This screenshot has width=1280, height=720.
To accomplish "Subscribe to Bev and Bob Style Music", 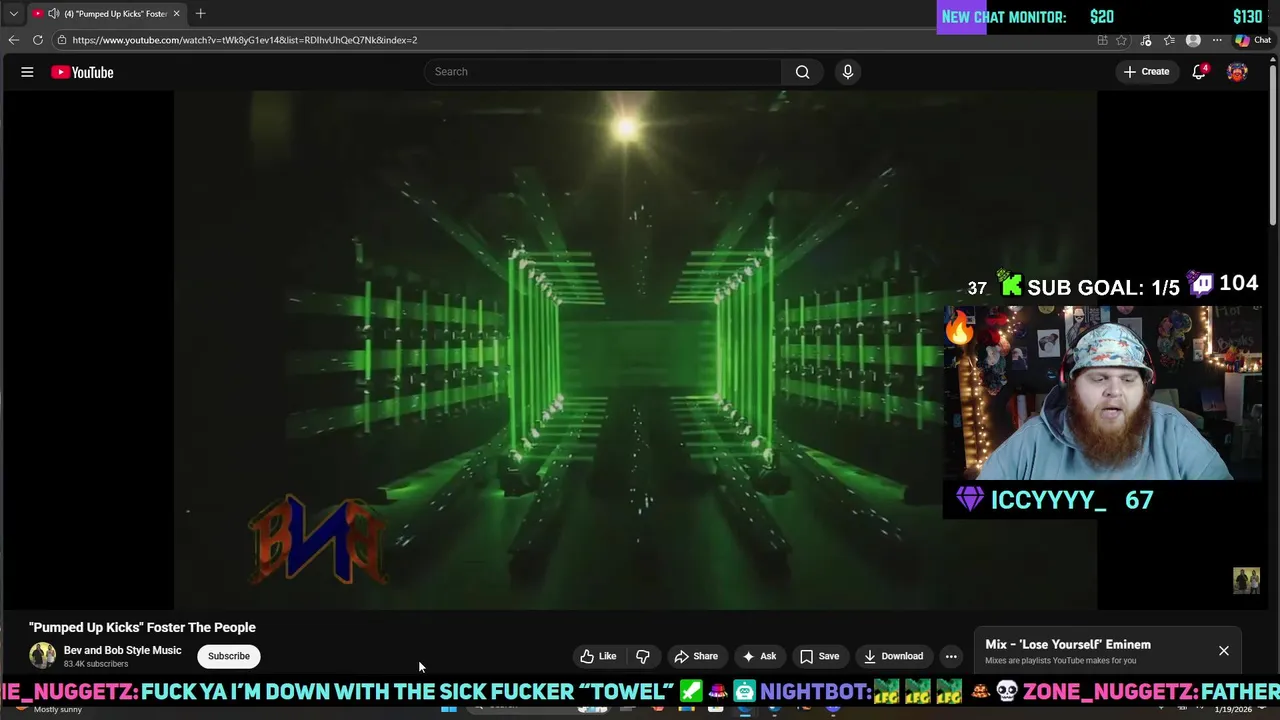I will pyautogui.click(x=229, y=656).
